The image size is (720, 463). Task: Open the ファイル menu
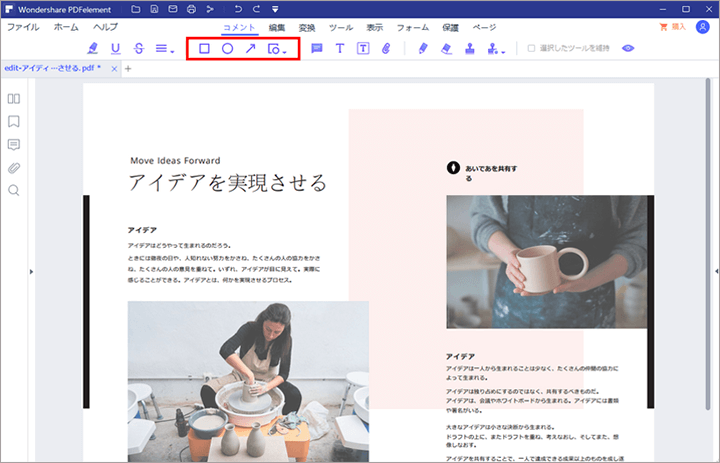(23, 27)
